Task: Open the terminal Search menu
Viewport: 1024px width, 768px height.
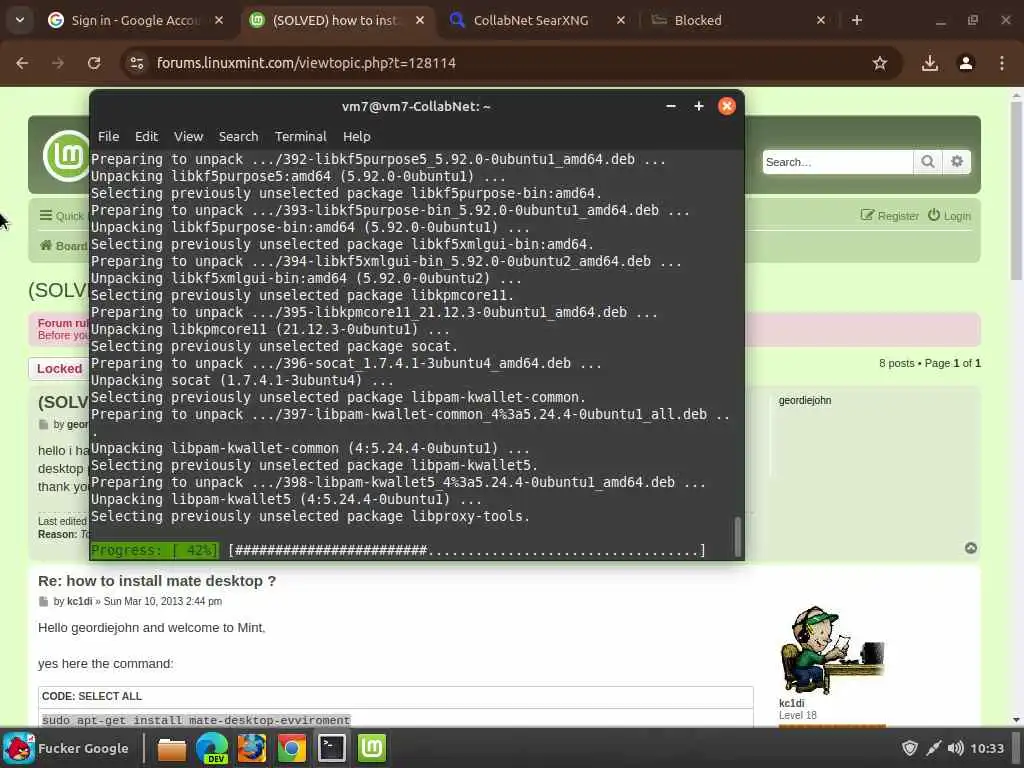Action: [x=238, y=136]
